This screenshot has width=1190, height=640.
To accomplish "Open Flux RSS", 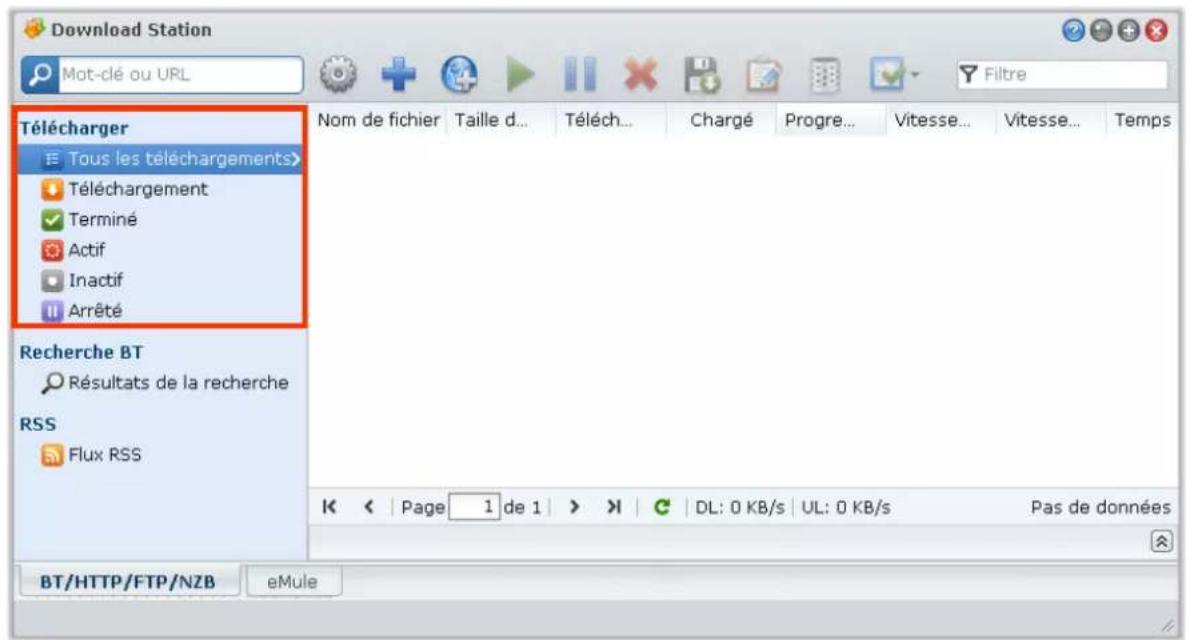I will (x=91, y=455).
